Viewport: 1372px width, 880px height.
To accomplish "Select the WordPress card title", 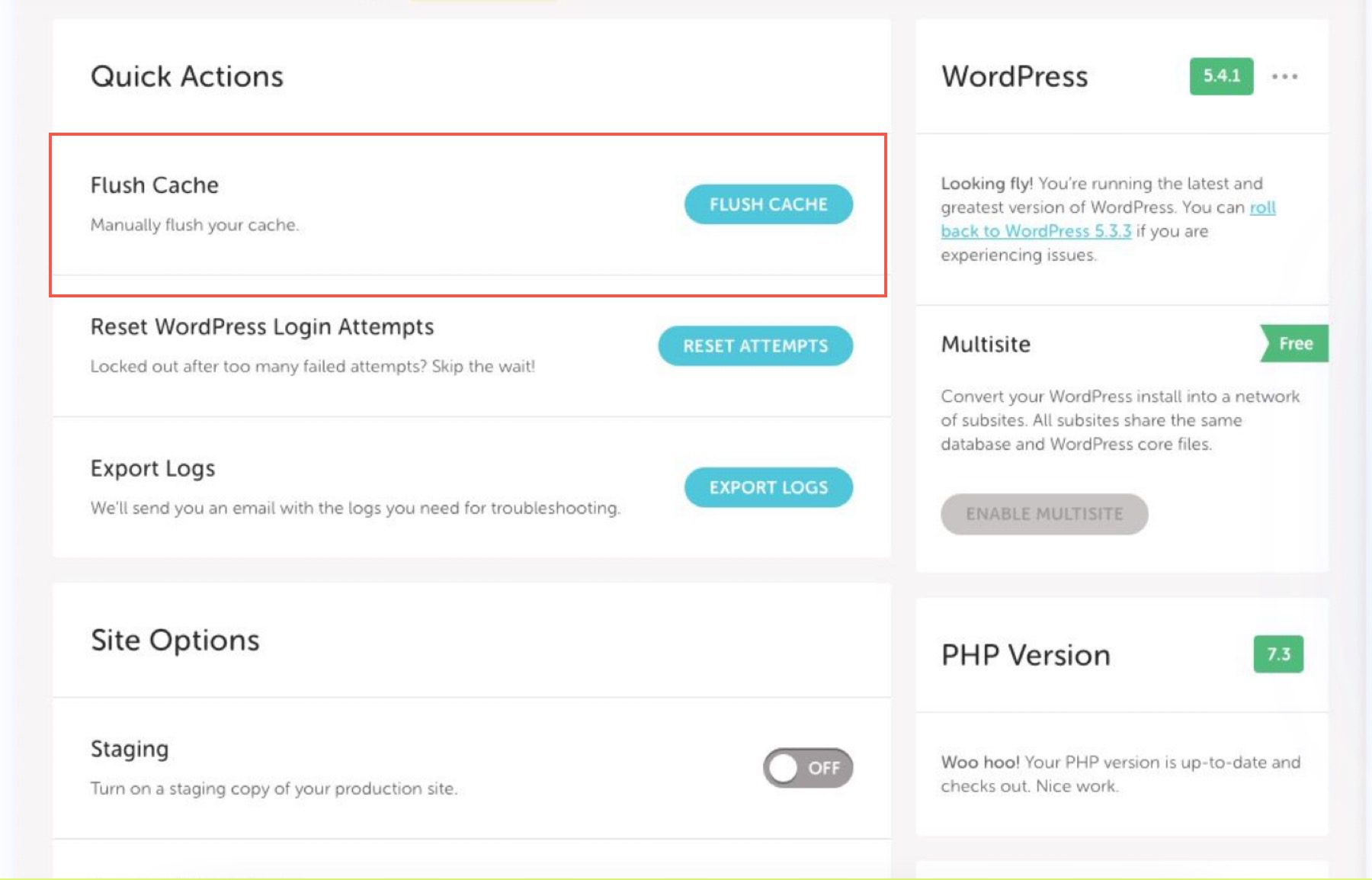I will coord(1015,76).
